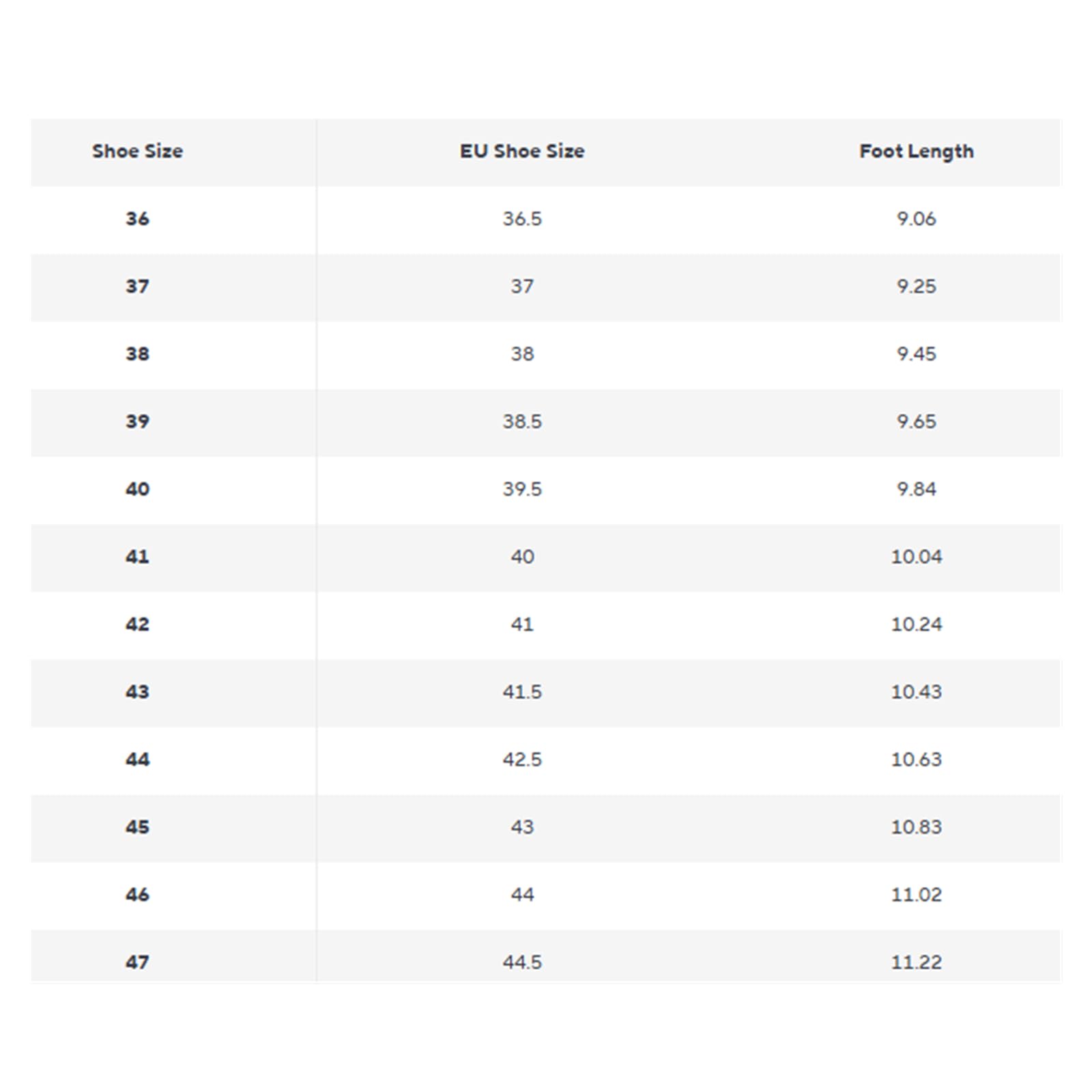Click the foot length 9.06 cell
1092x1092 pixels.
pos(917,218)
